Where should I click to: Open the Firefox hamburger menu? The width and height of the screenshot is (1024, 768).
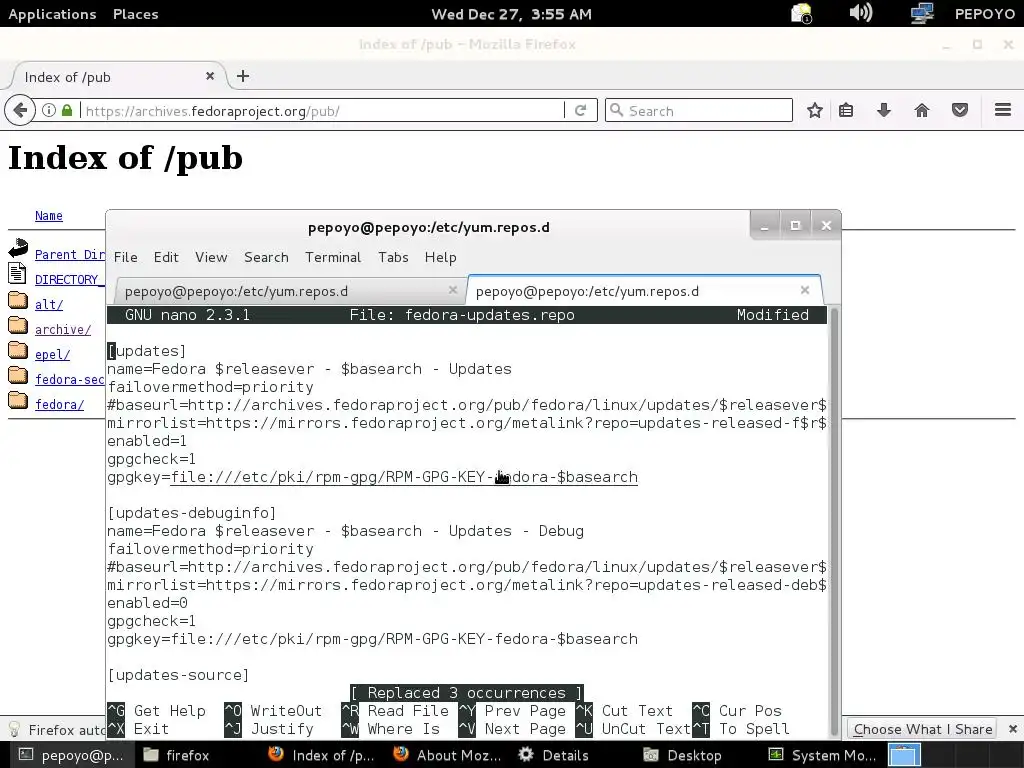click(x=1003, y=110)
